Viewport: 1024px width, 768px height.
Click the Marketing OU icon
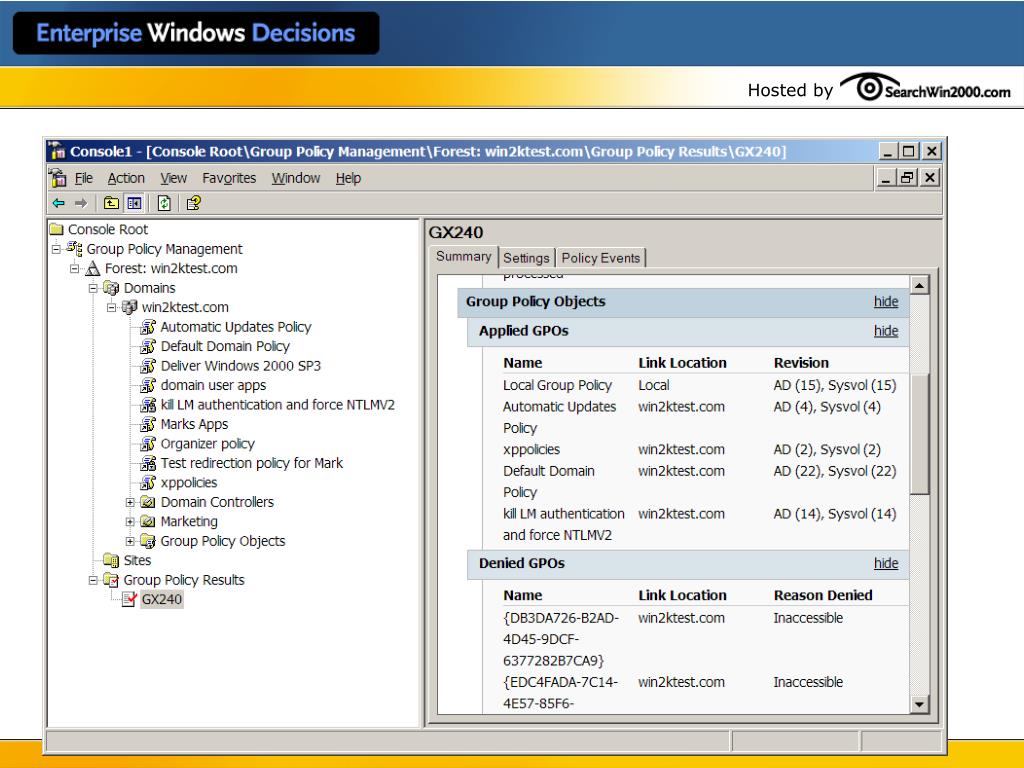148,522
